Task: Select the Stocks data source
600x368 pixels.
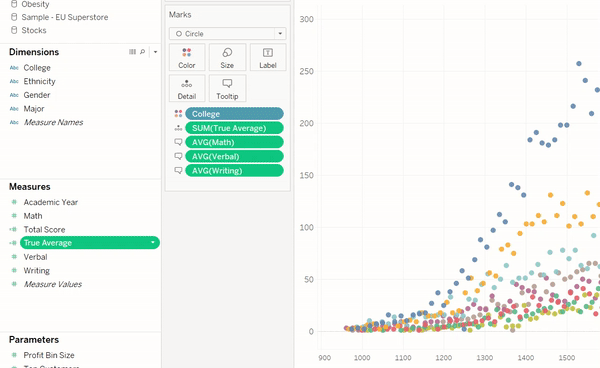Action: pyautogui.click(x=34, y=30)
